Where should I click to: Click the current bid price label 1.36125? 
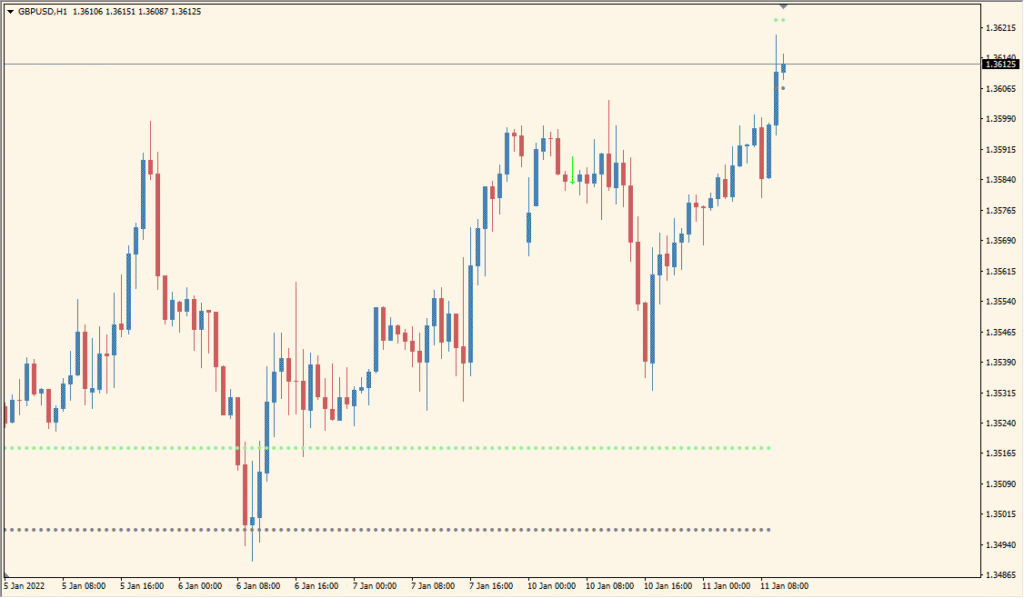[1000, 64]
